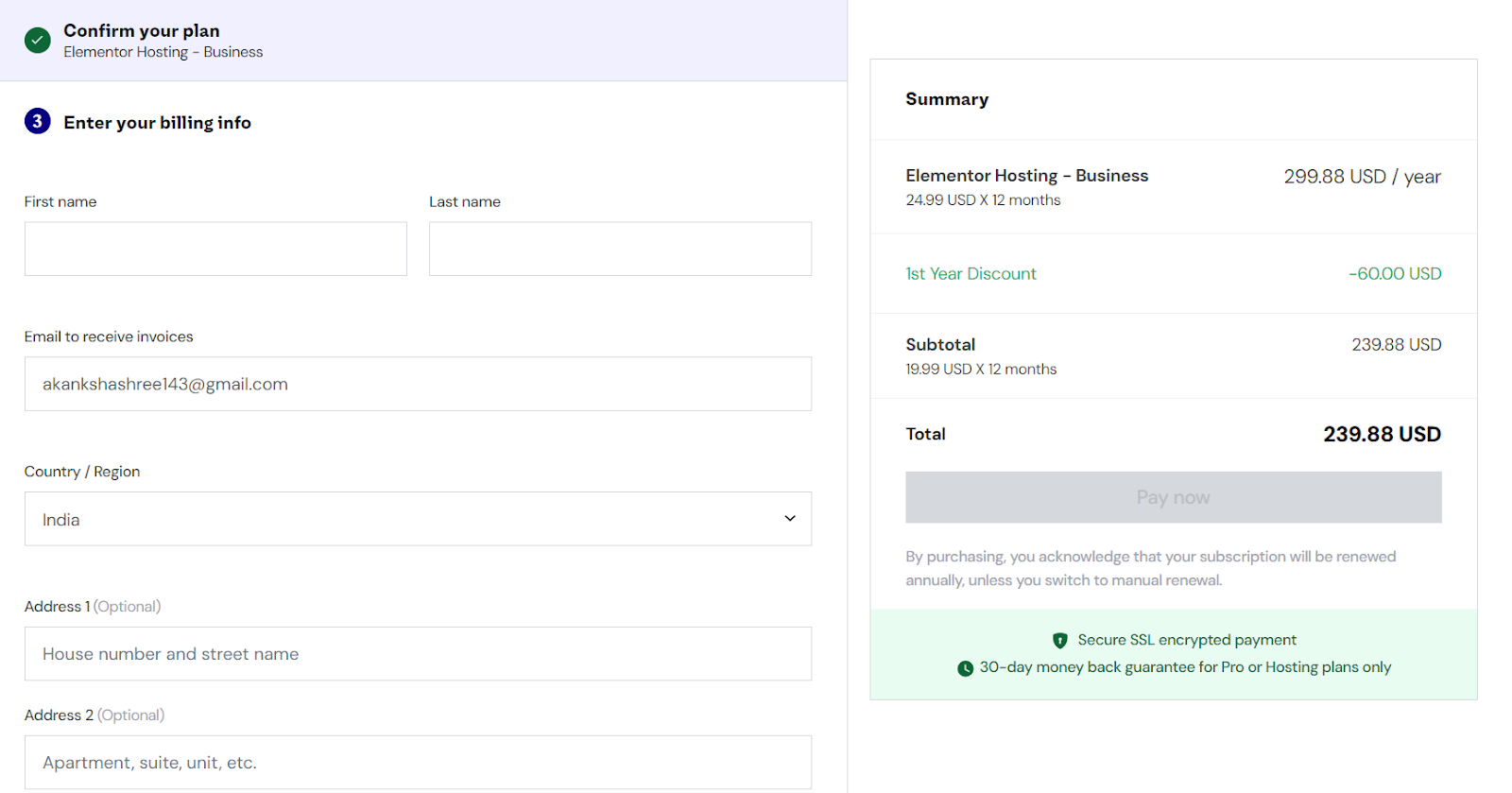Click the step 3 number badge
Viewport: 1512px width, 793px height.
pos(38,121)
